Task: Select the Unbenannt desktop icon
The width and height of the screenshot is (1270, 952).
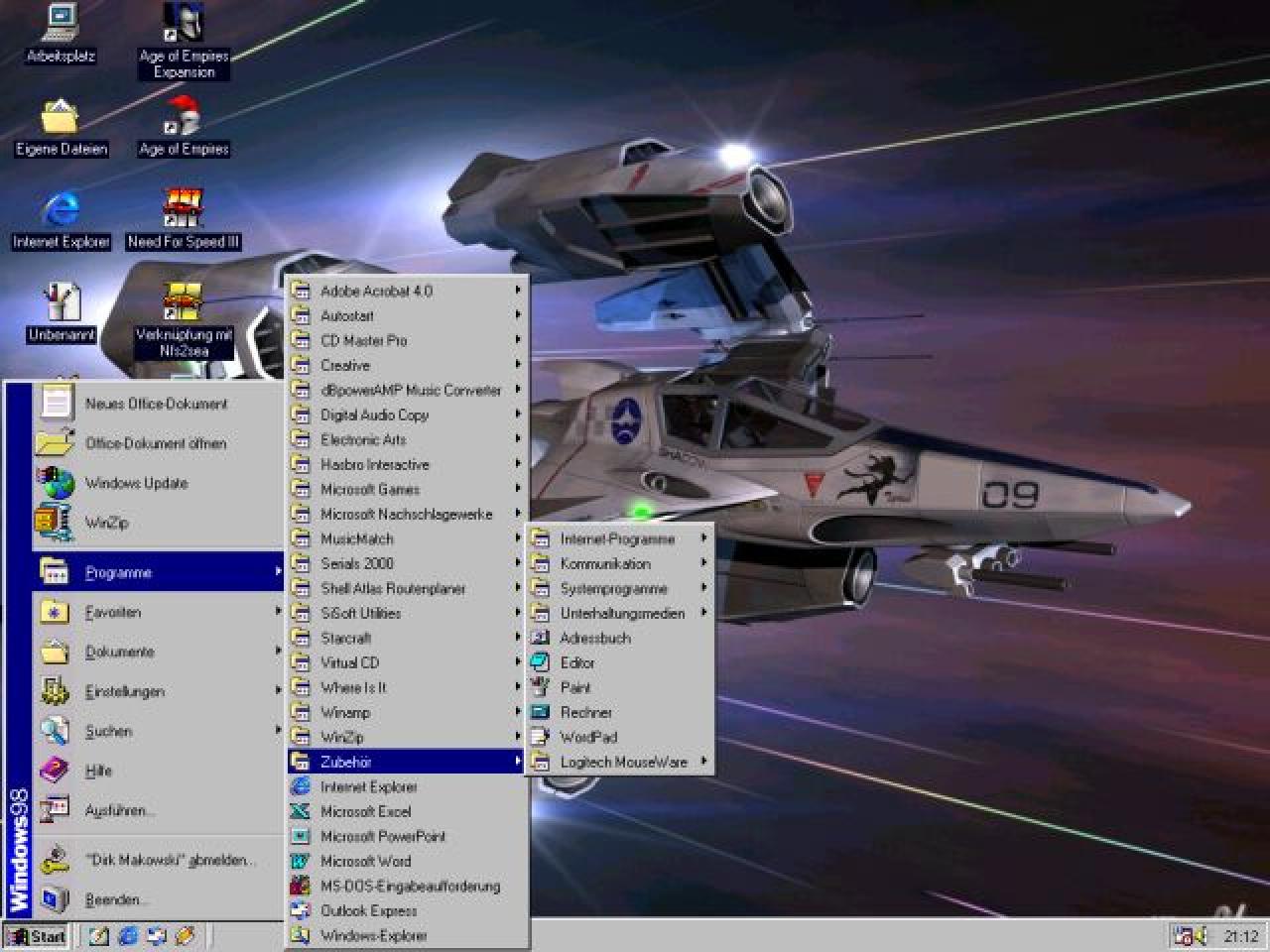Action: click(x=61, y=313)
